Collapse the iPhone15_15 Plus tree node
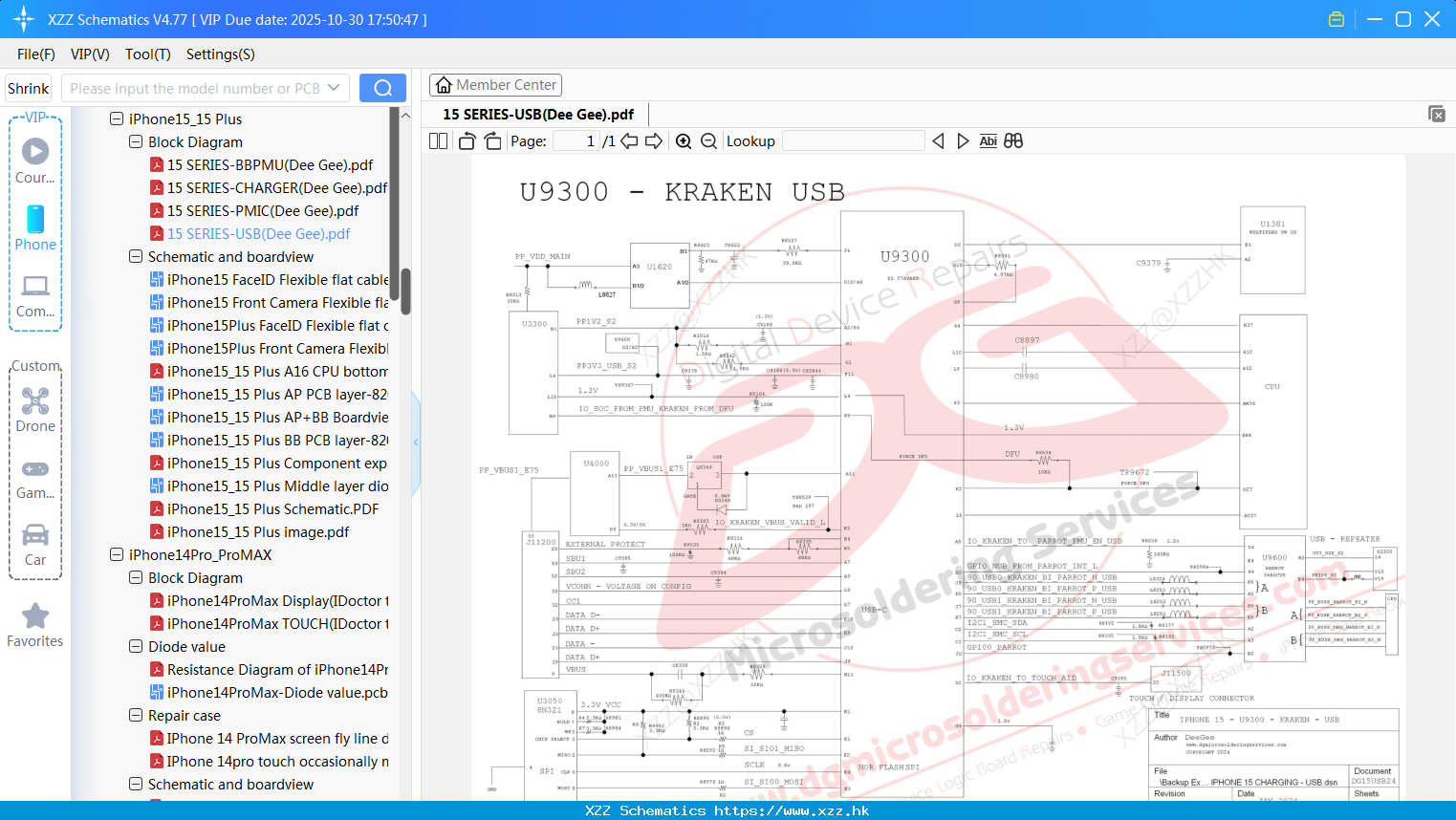Screen dimensions: 1456x820 117,119
